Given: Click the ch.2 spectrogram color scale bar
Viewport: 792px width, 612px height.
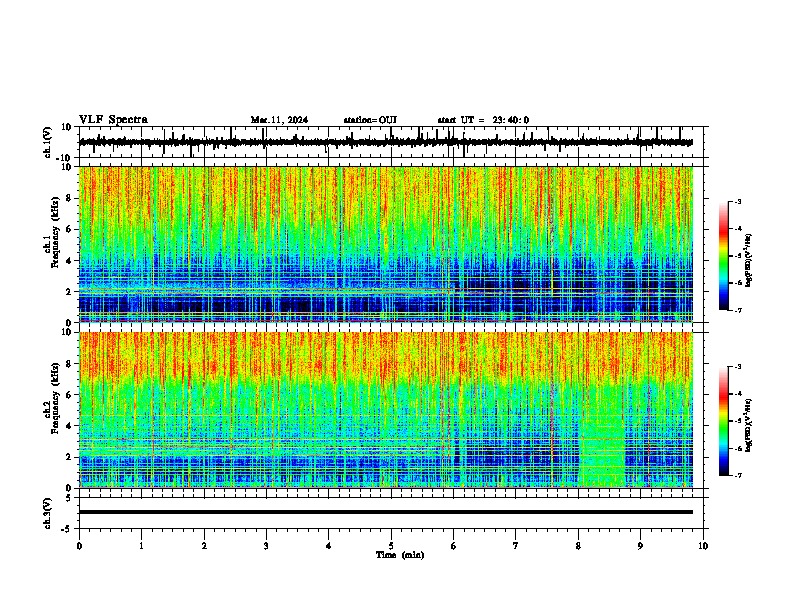Looking at the screenshot, I should coord(724,421).
